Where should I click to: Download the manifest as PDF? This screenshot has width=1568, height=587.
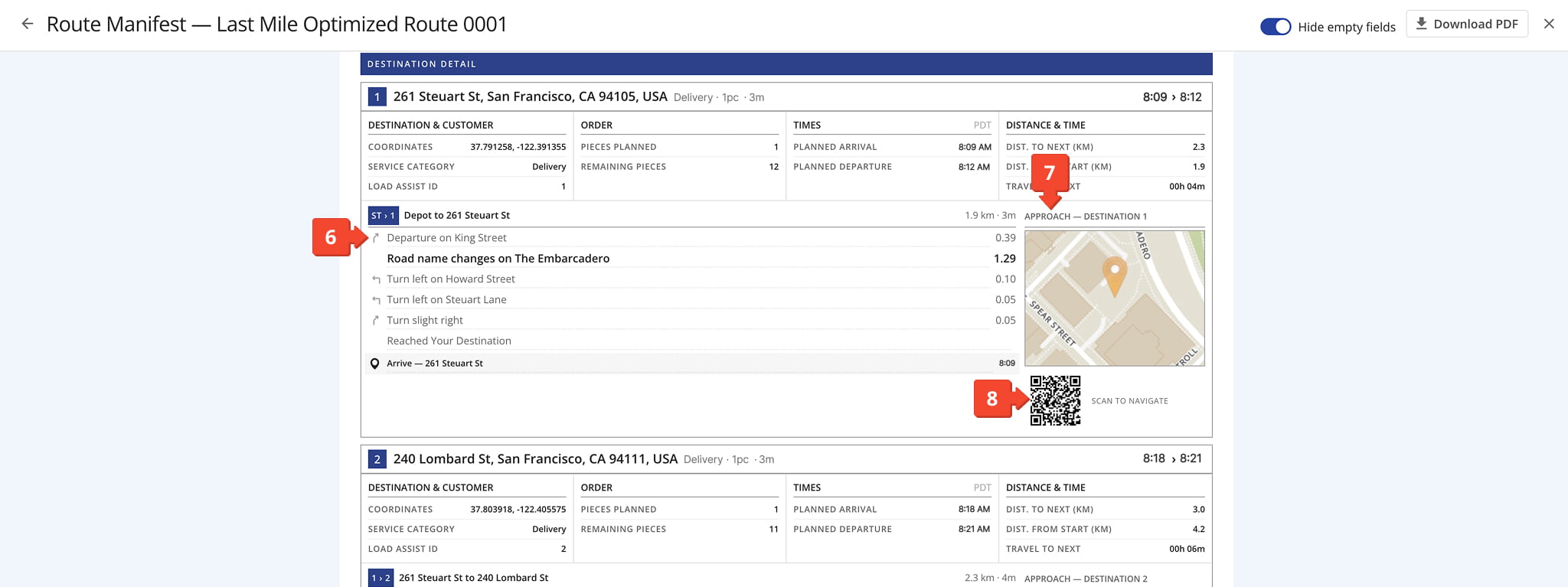1467,24
